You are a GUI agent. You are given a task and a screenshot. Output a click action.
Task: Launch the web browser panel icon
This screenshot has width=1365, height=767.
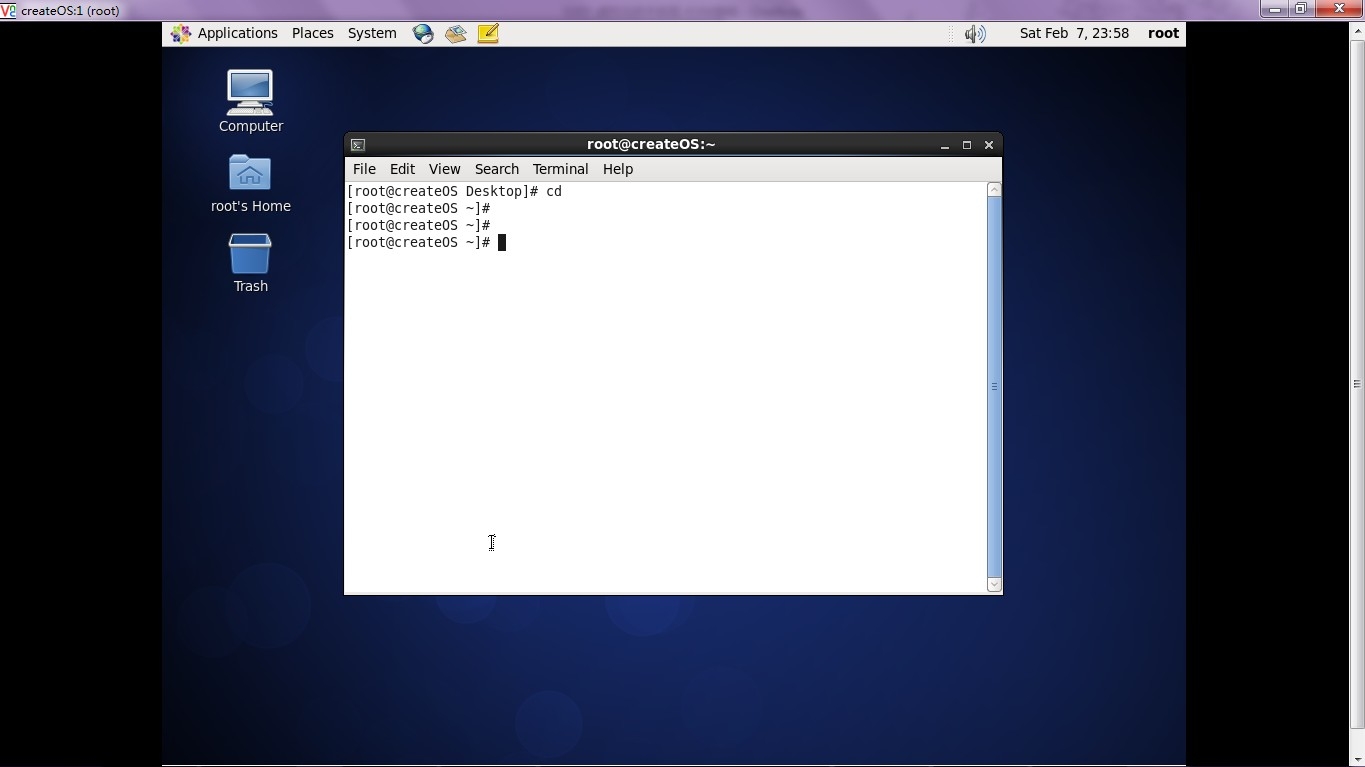tap(423, 33)
